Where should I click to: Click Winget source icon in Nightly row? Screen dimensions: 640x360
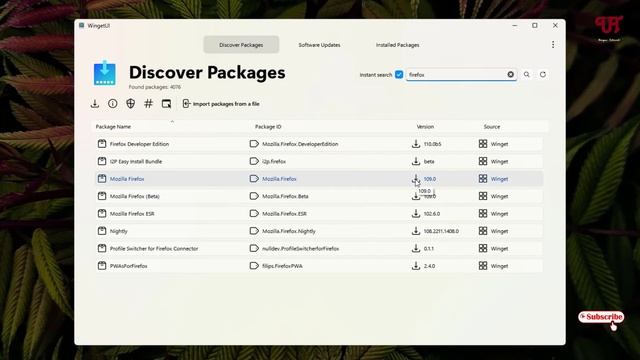[x=483, y=231]
